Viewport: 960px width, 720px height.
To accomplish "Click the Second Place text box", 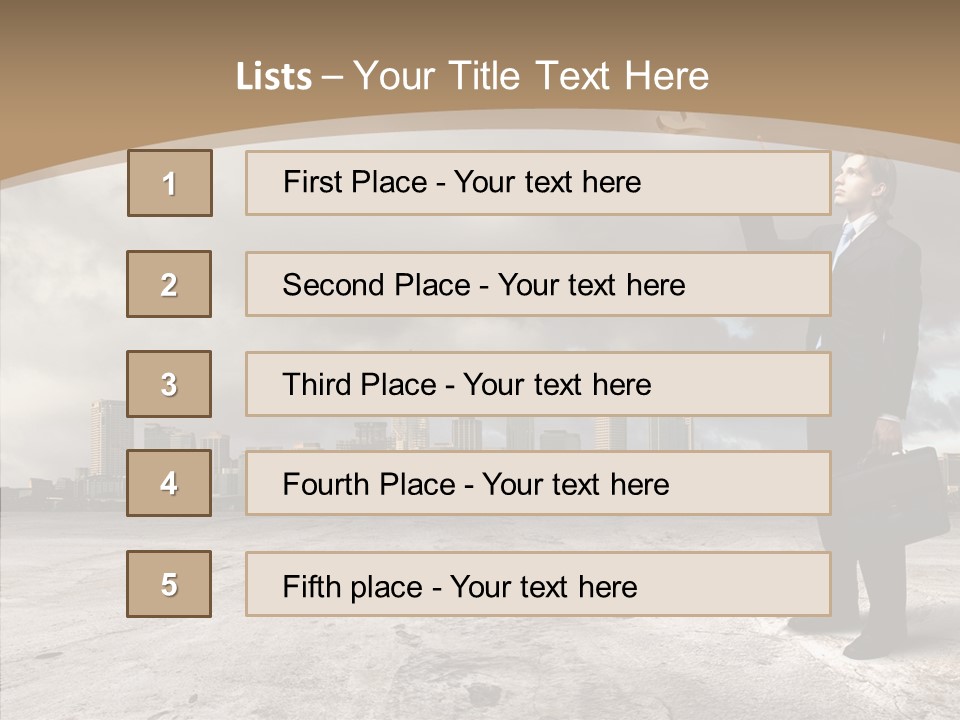I will [x=538, y=284].
